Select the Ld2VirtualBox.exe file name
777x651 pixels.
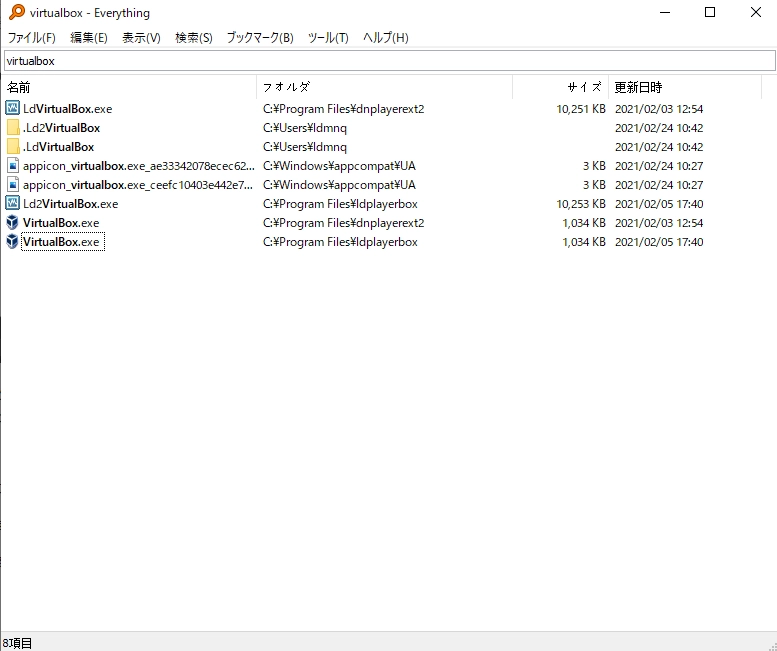coord(70,204)
